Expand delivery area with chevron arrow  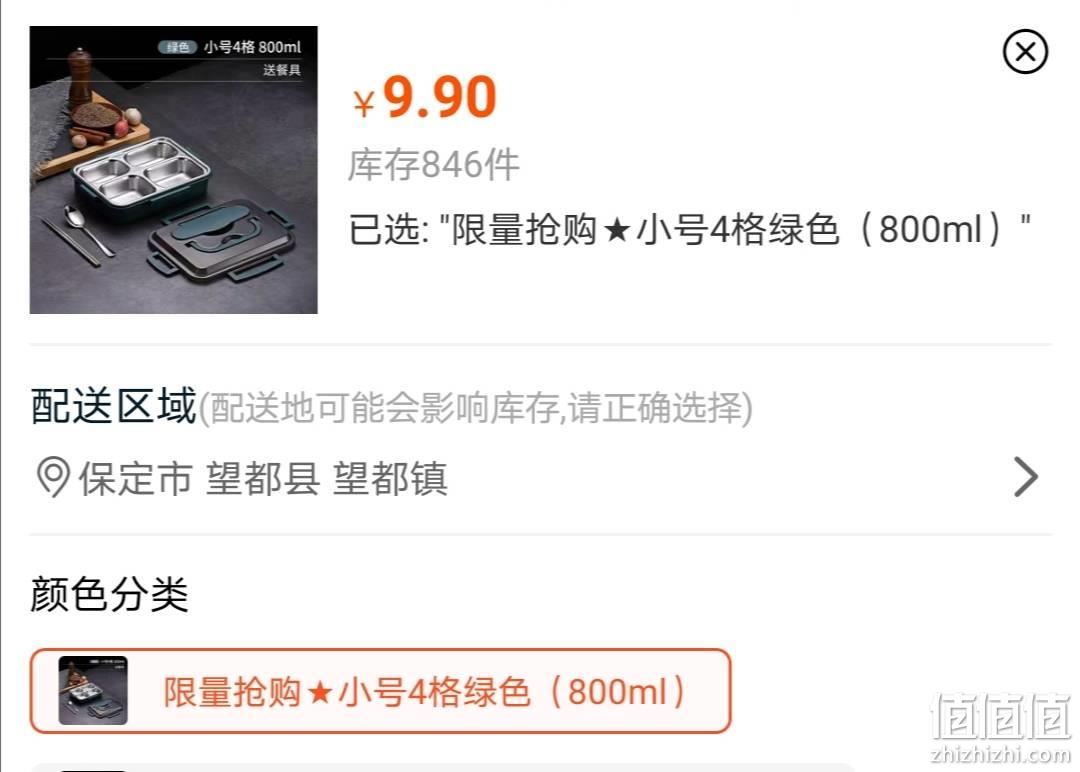(1026, 477)
